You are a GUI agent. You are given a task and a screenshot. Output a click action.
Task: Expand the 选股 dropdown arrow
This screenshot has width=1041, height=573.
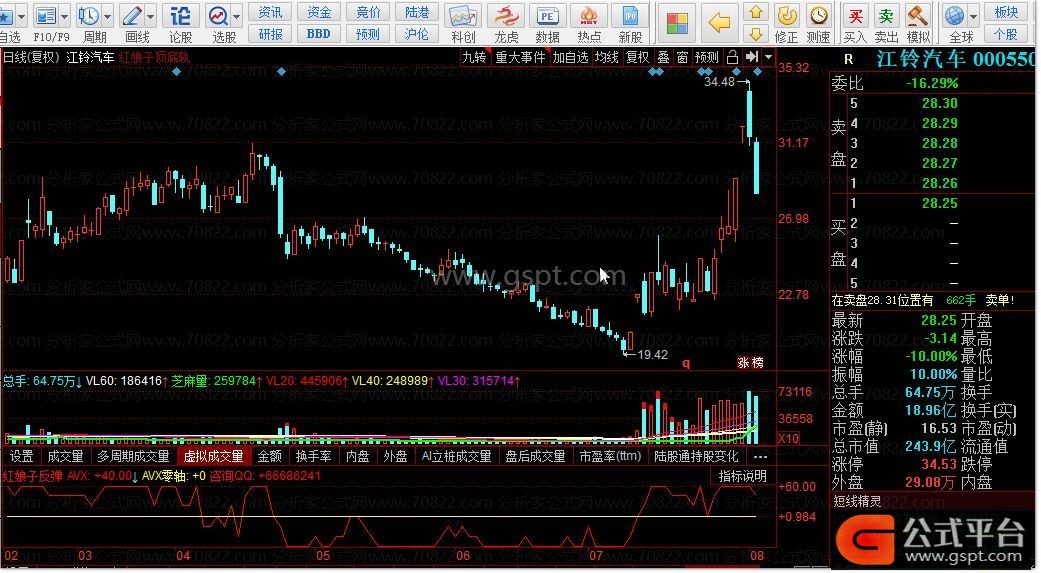click(236, 16)
